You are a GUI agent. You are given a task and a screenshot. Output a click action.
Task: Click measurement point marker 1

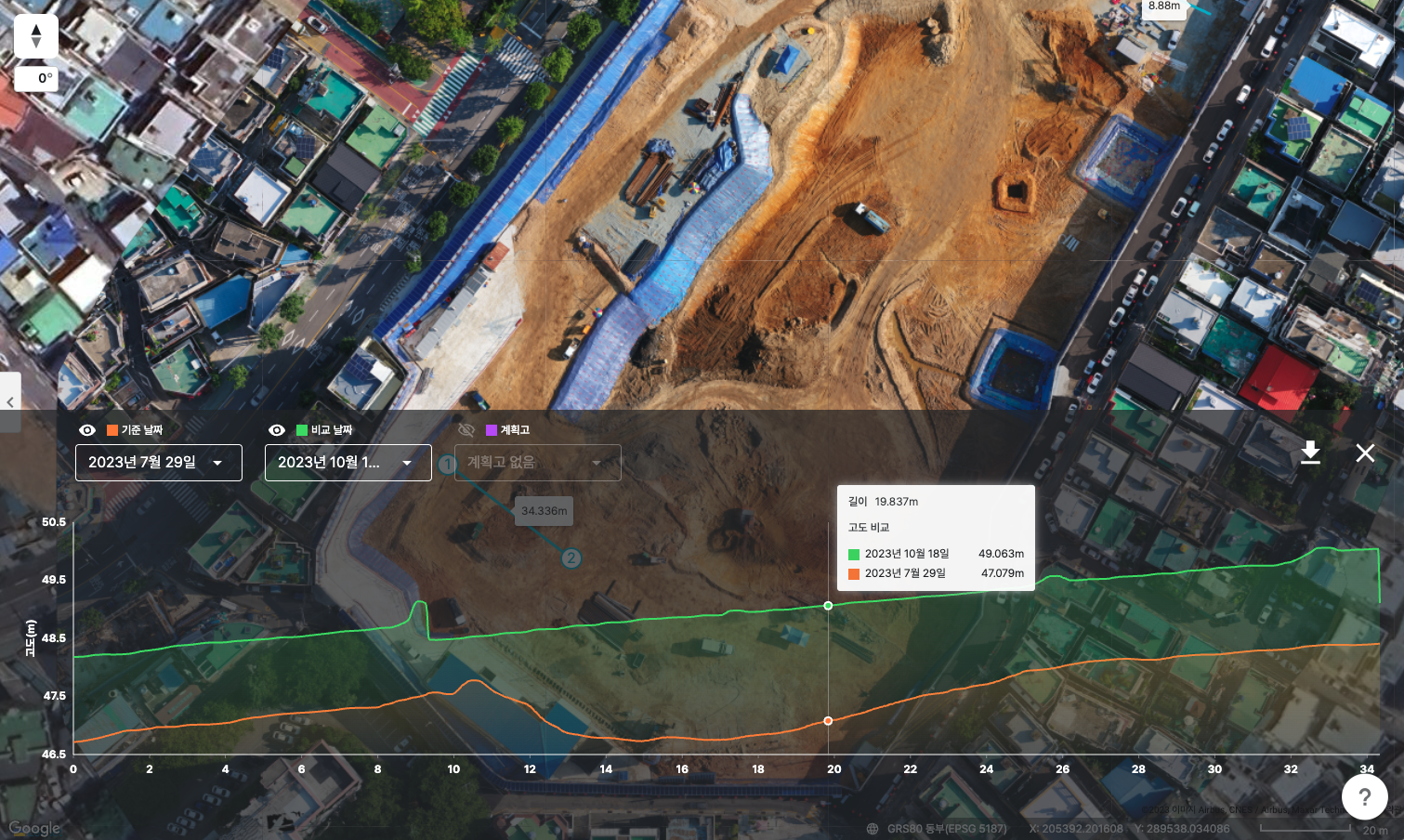pos(447,463)
